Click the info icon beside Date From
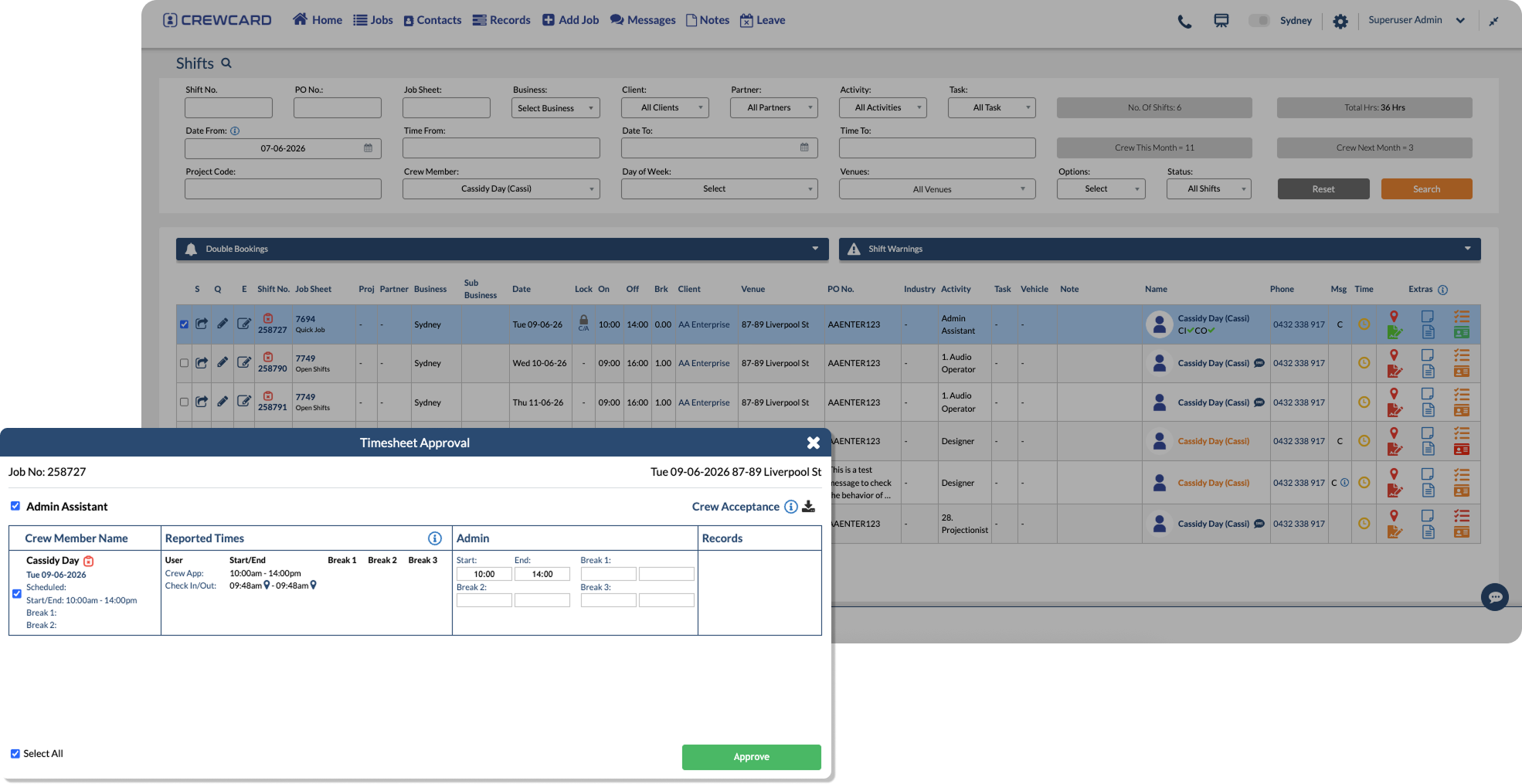This screenshot has height=784, width=1522. tap(235, 131)
